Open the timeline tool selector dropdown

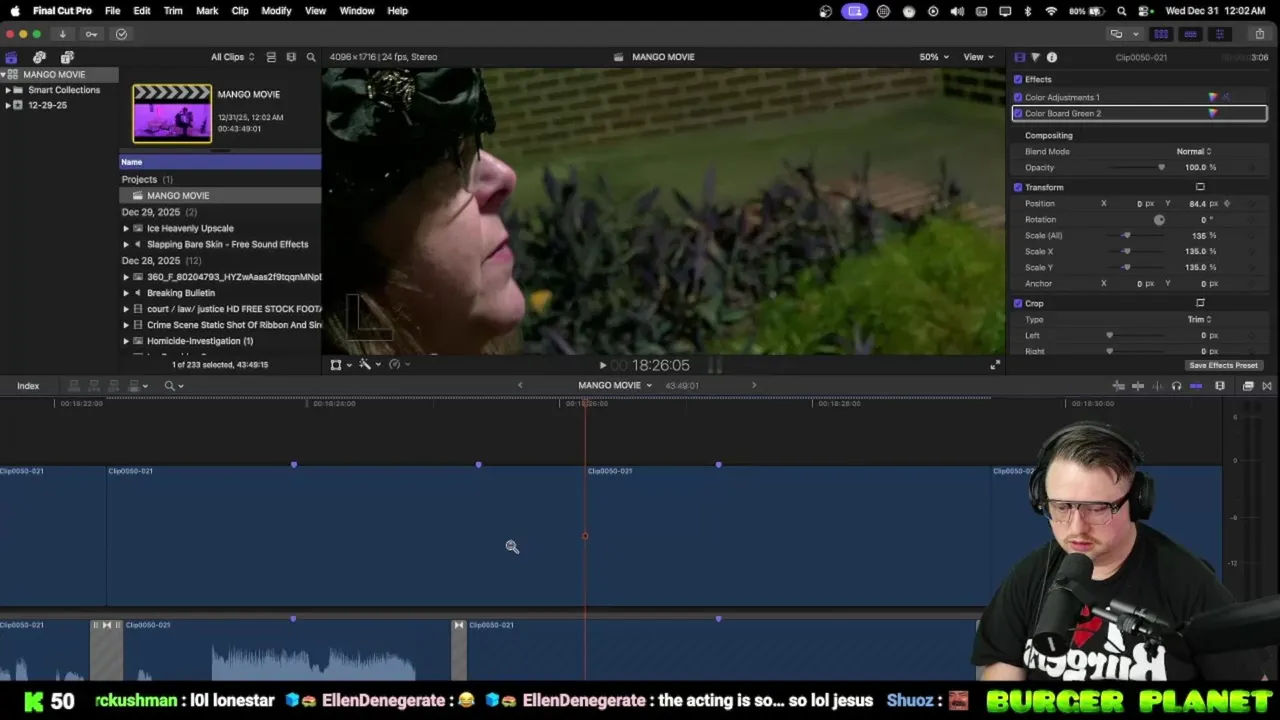[x=174, y=386]
